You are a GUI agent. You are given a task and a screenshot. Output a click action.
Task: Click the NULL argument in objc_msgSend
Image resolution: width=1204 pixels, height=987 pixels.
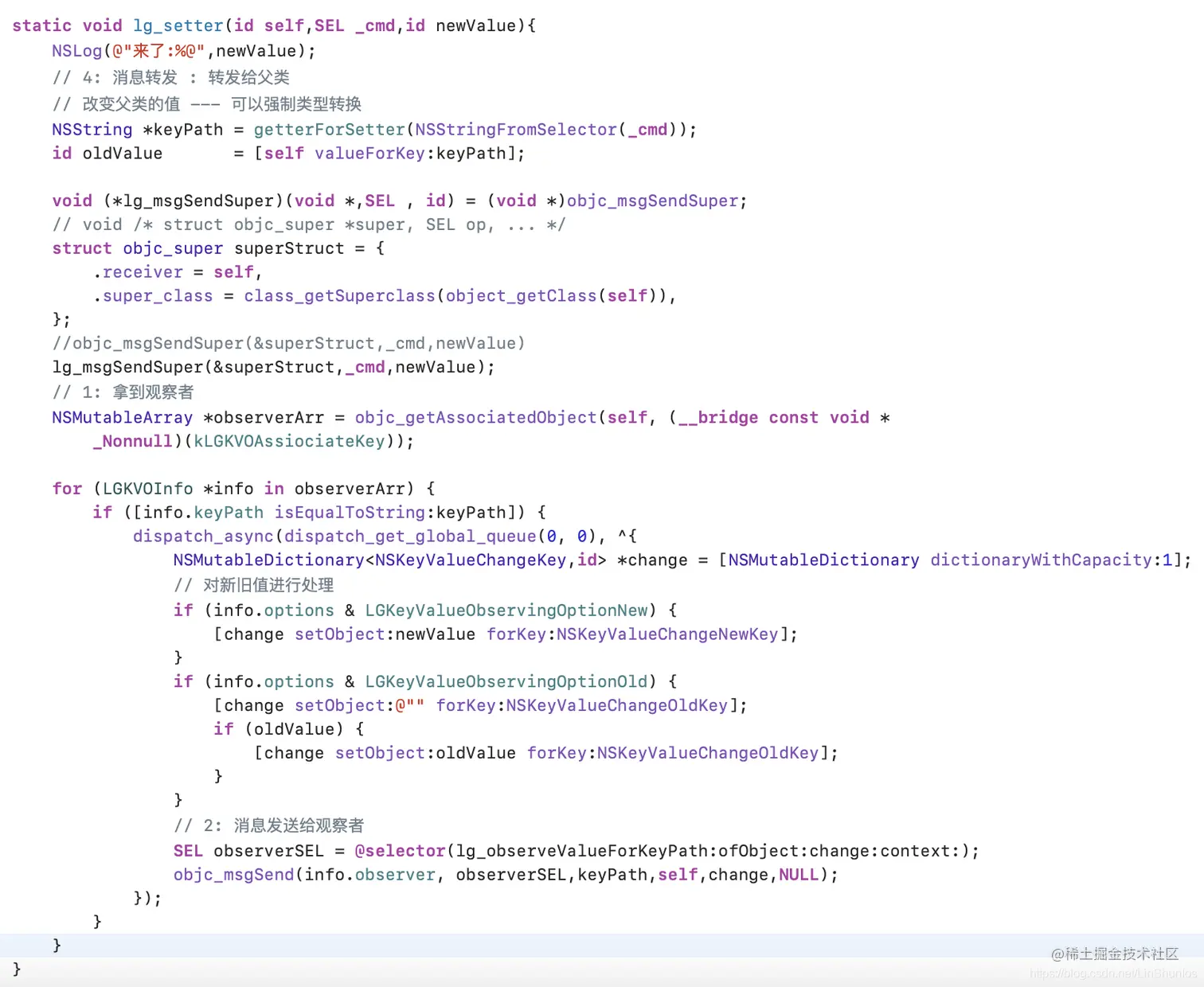click(x=799, y=875)
